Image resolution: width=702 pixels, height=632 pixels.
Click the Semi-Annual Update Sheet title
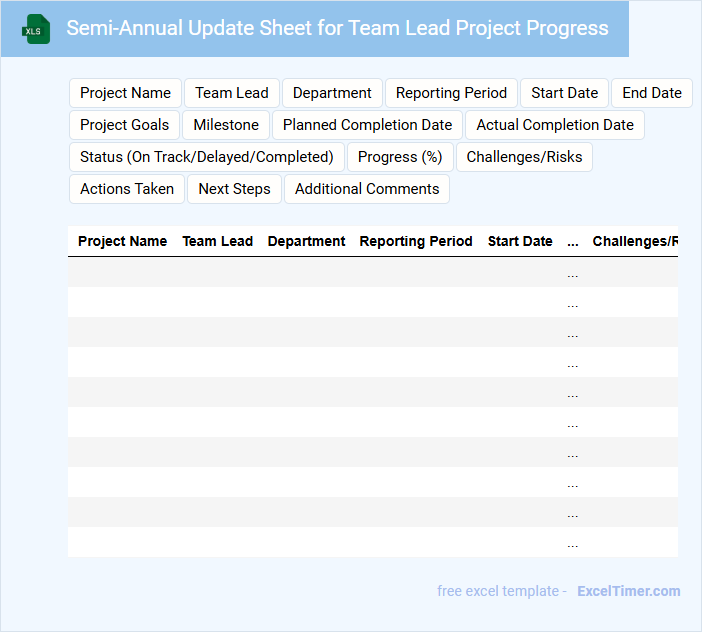pyautogui.click(x=337, y=28)
